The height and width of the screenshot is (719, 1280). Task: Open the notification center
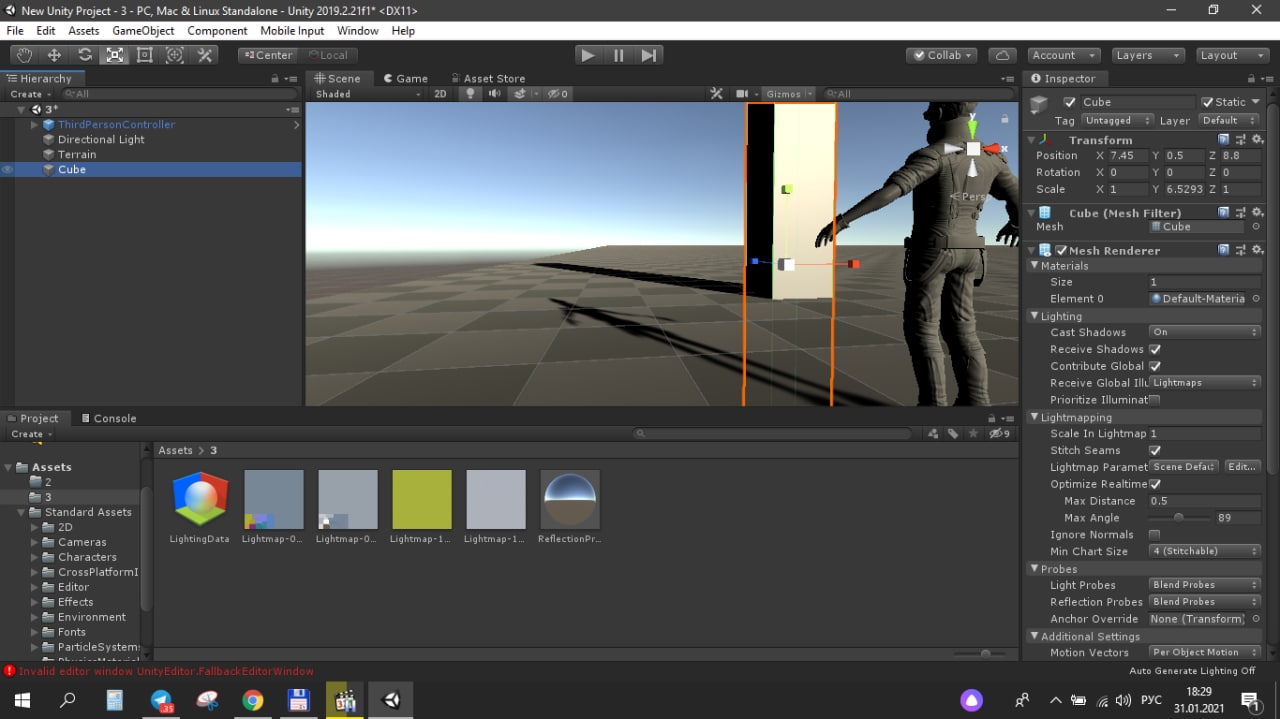click(1249, 700)
